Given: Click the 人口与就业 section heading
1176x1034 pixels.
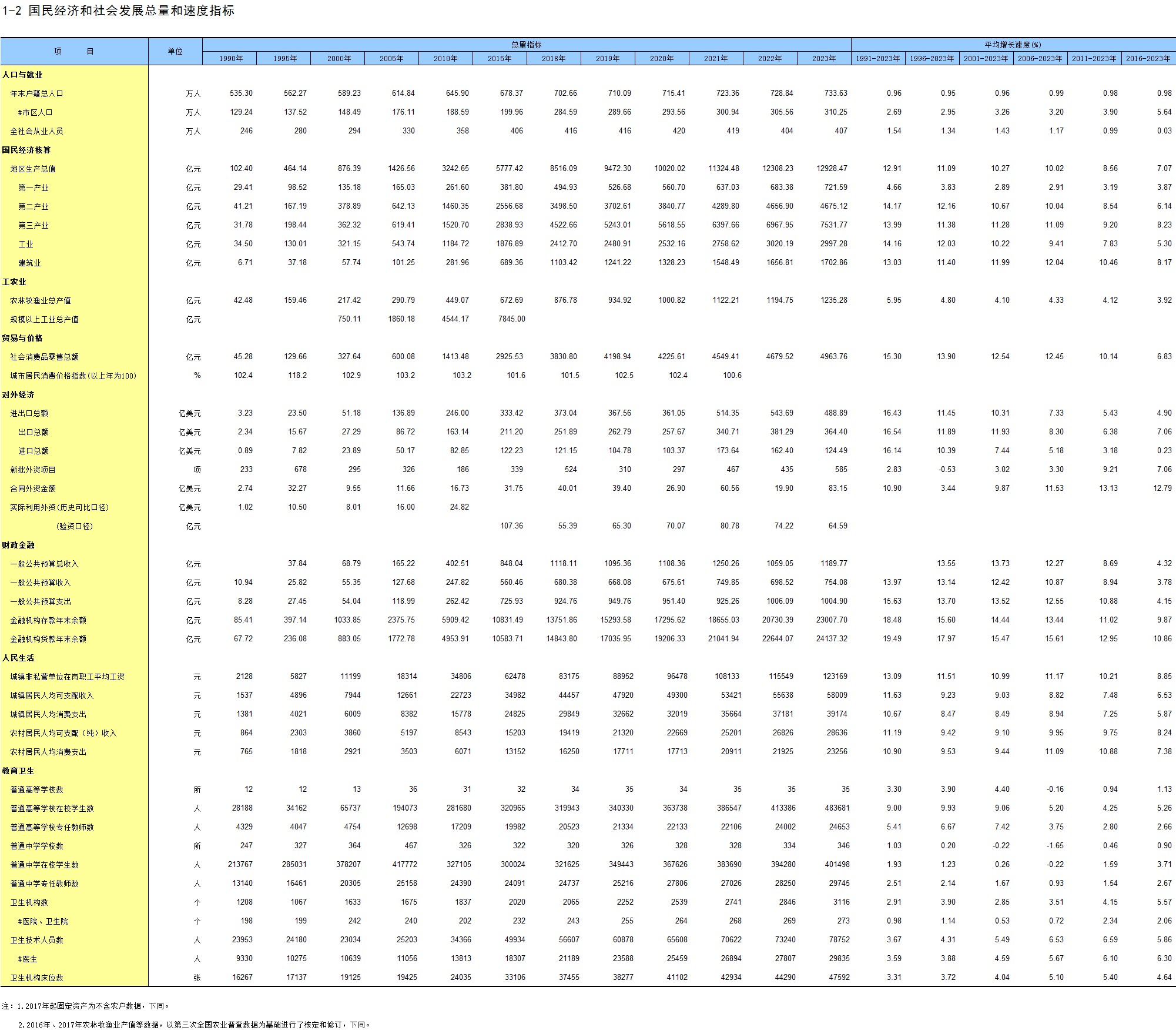Looking at the screenshot, I should (x=22, y=75).
